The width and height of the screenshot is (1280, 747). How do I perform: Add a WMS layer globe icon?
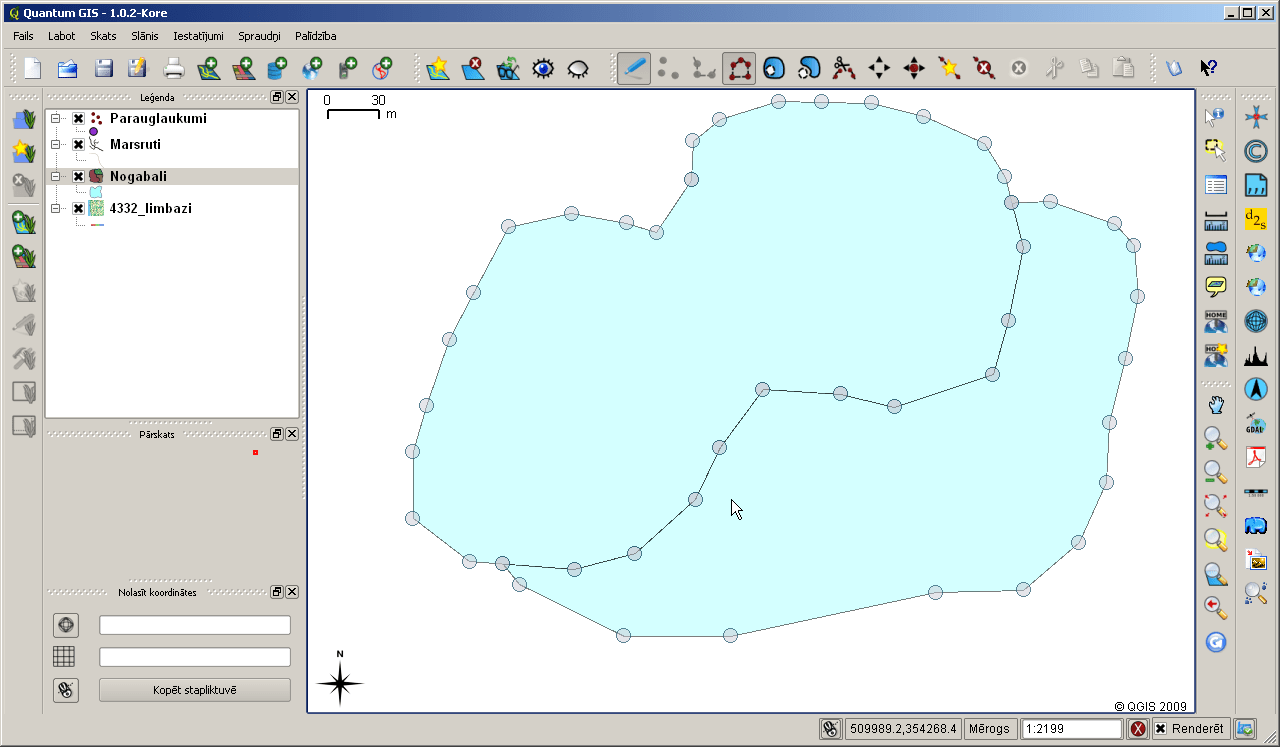point(312,68)
